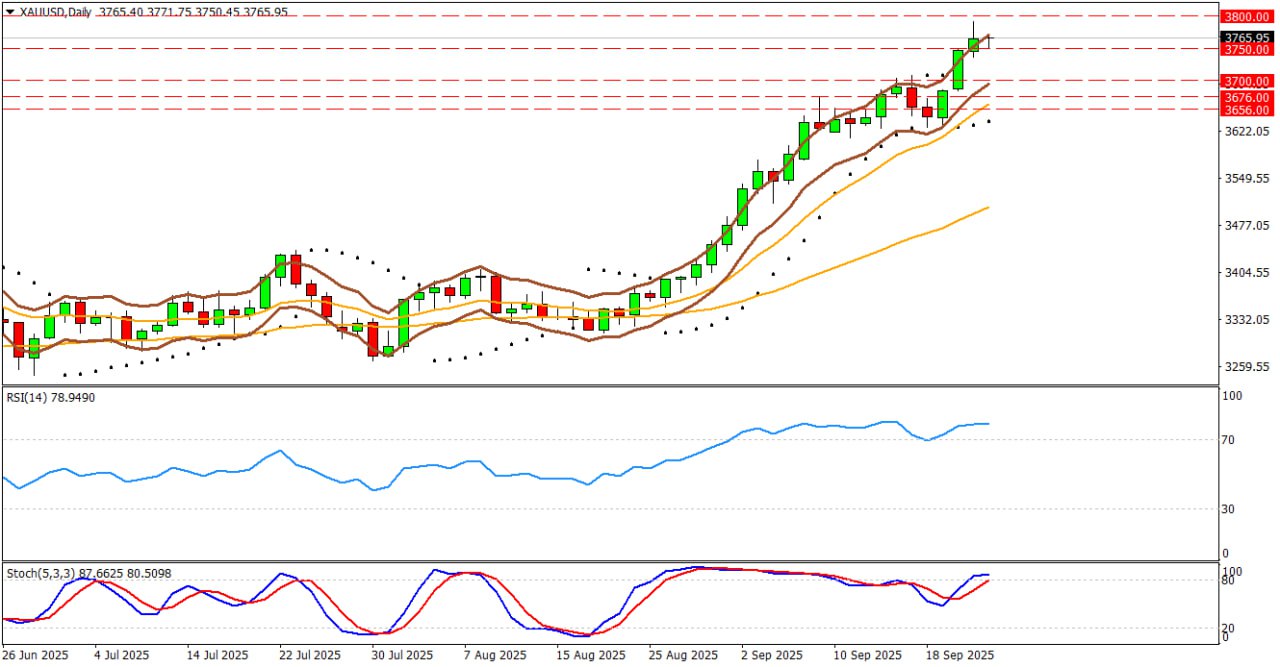Screen dimensions: 1280x667
Task: Select the 3676.00 red level label
Action: point(1246,97)
